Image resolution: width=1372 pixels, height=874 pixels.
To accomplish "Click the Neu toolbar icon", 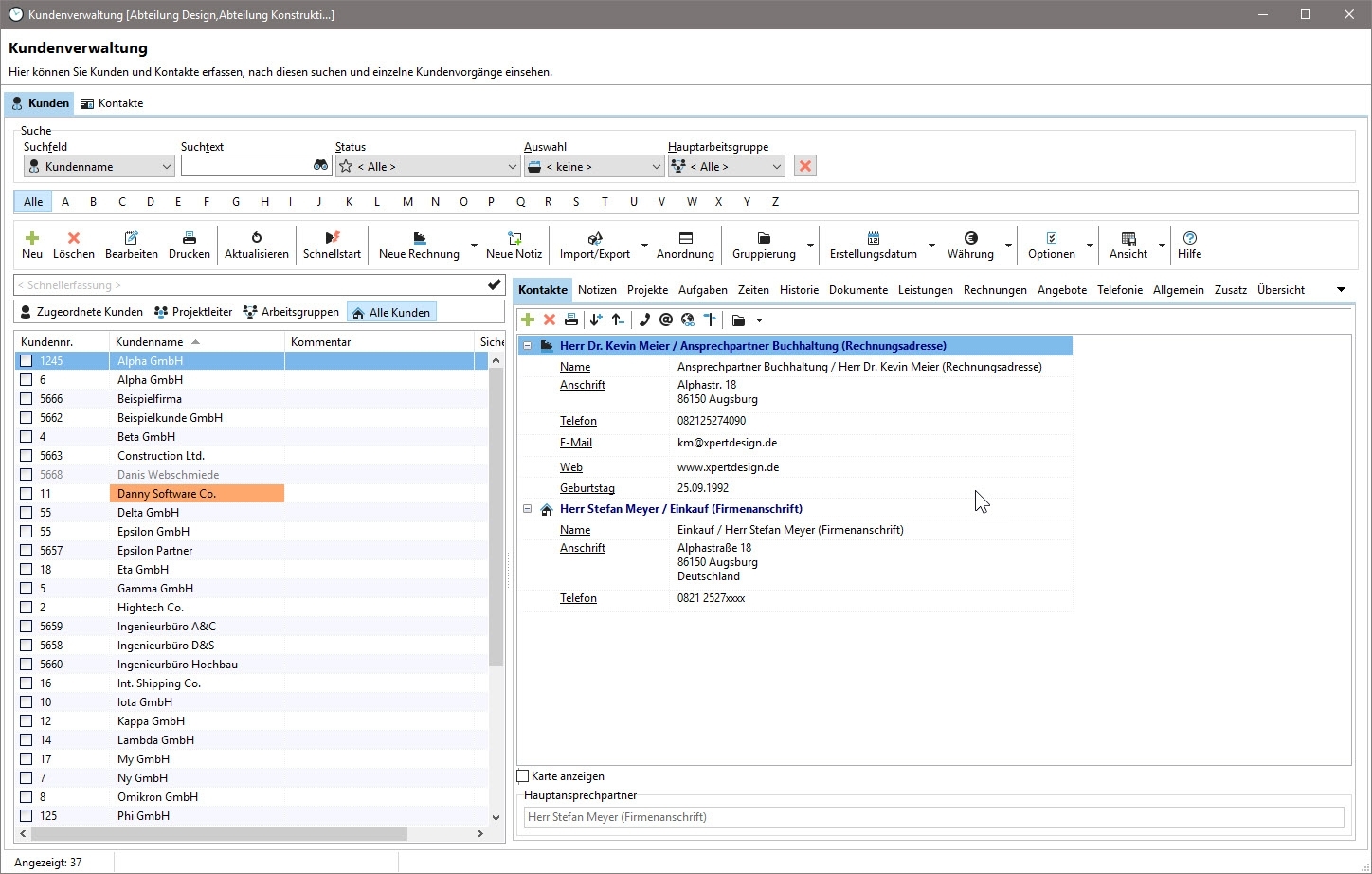I will (x=32, y=238).
